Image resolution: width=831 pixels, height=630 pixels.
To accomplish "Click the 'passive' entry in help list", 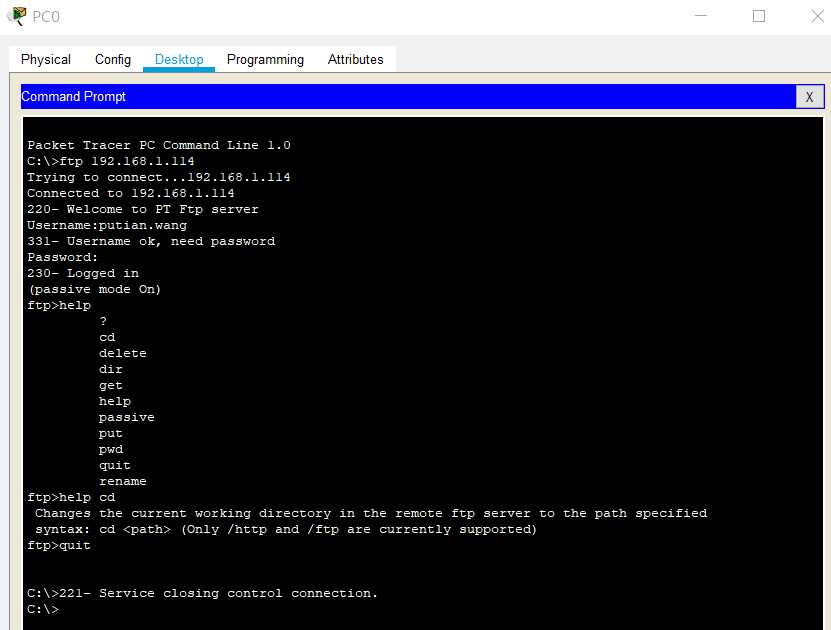I will click(126, 418).
